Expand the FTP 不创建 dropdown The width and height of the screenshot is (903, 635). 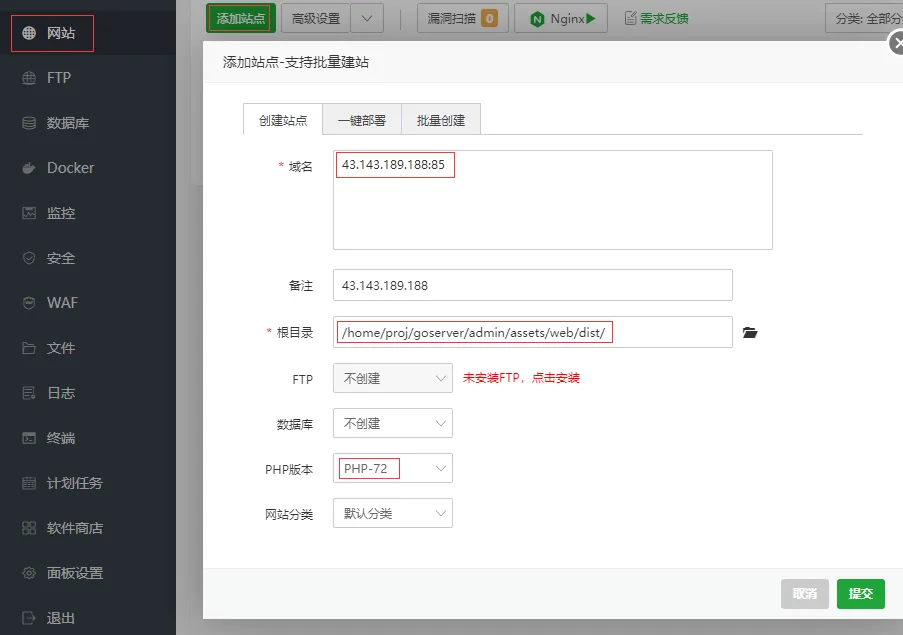[x=392, y=378]
